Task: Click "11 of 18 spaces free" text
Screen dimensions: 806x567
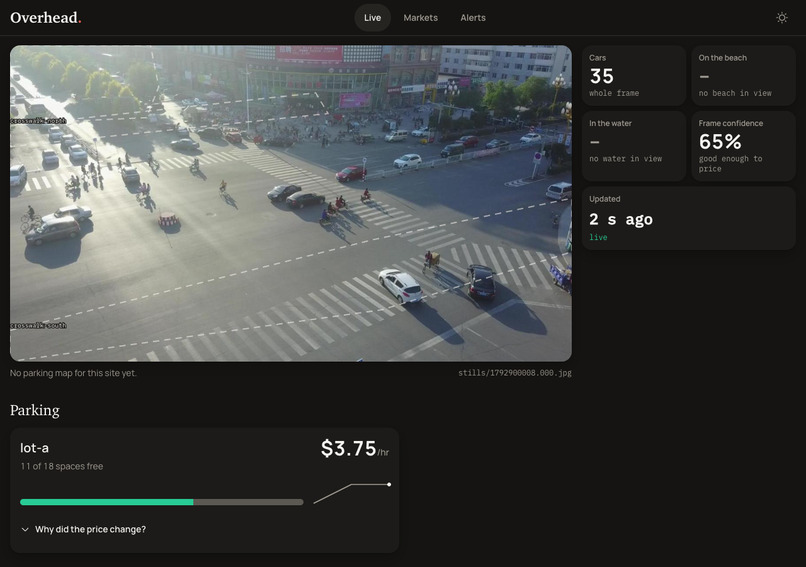Action: coord(62,466)
